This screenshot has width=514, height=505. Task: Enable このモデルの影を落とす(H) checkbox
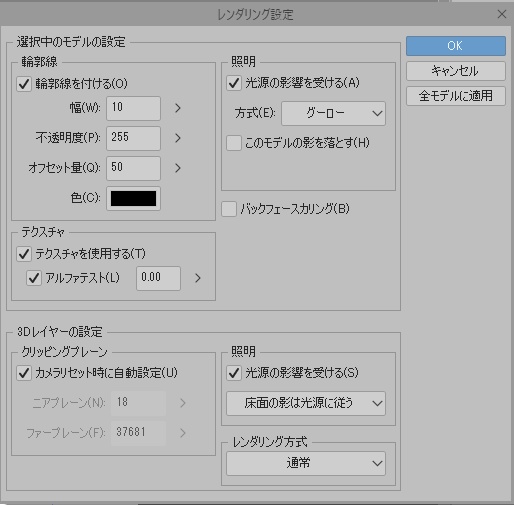point(234,143)
